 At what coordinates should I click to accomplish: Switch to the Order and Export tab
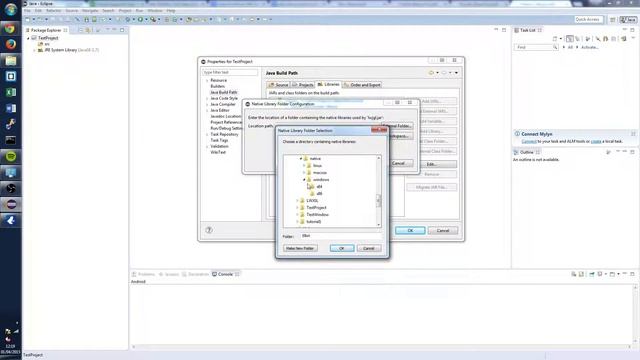[x=362, y=85]
